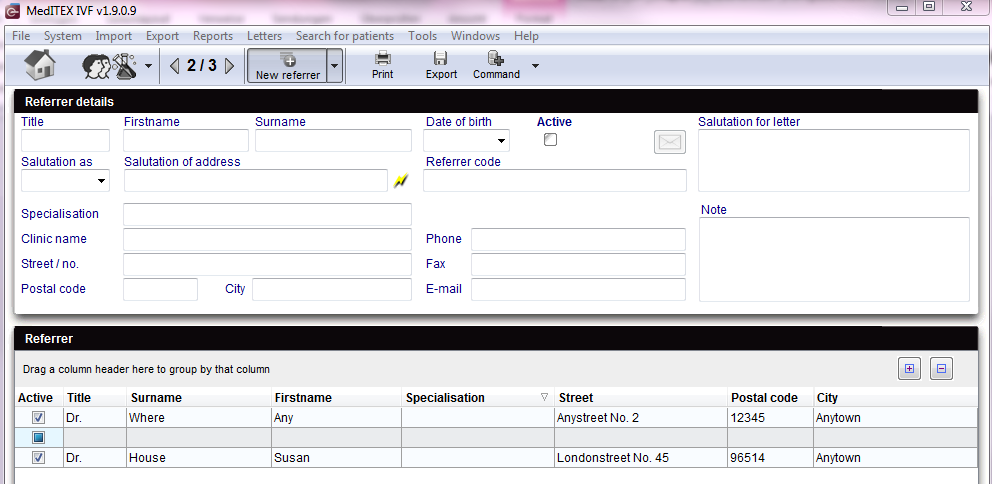Expand the Command dropdown arrow
The height and width of the screenshot is (484, 992).
pos(535,65)
